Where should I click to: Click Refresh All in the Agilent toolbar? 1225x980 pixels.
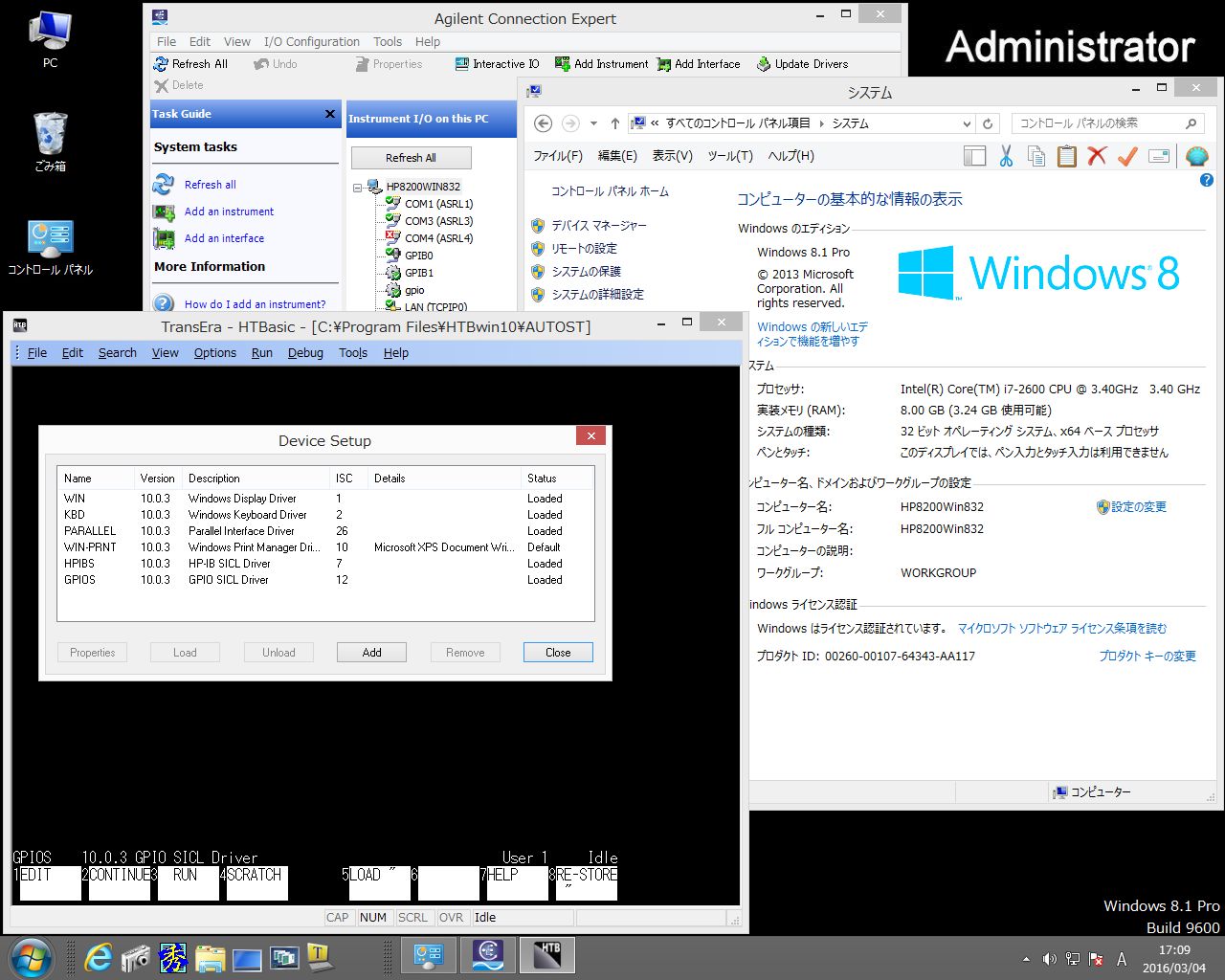coord(190,64)
